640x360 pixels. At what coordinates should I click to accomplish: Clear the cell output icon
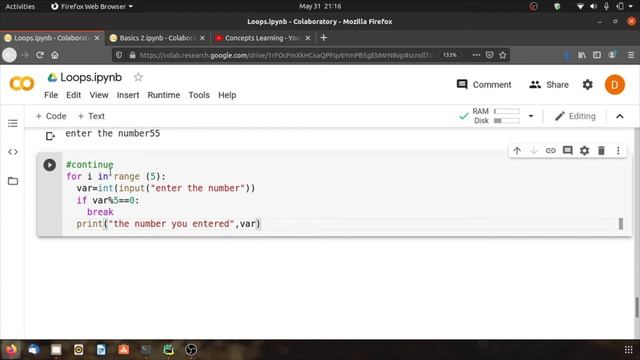pos(50,136)
